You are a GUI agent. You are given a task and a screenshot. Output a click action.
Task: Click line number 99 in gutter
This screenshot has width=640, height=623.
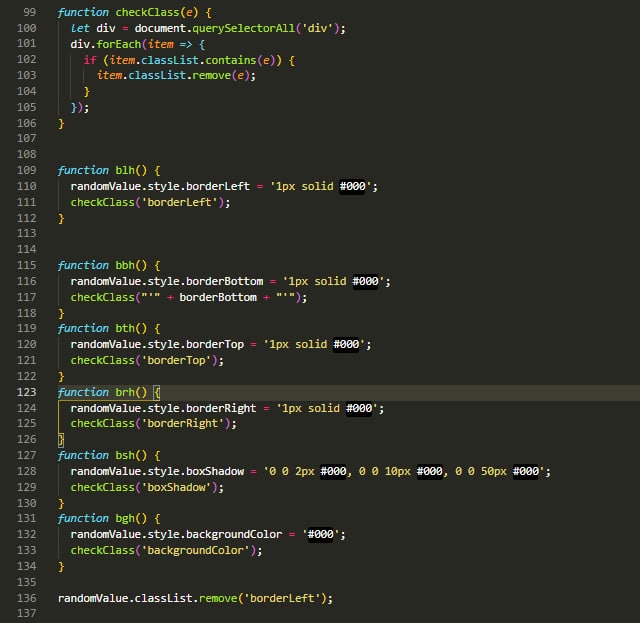coord(29,12)
